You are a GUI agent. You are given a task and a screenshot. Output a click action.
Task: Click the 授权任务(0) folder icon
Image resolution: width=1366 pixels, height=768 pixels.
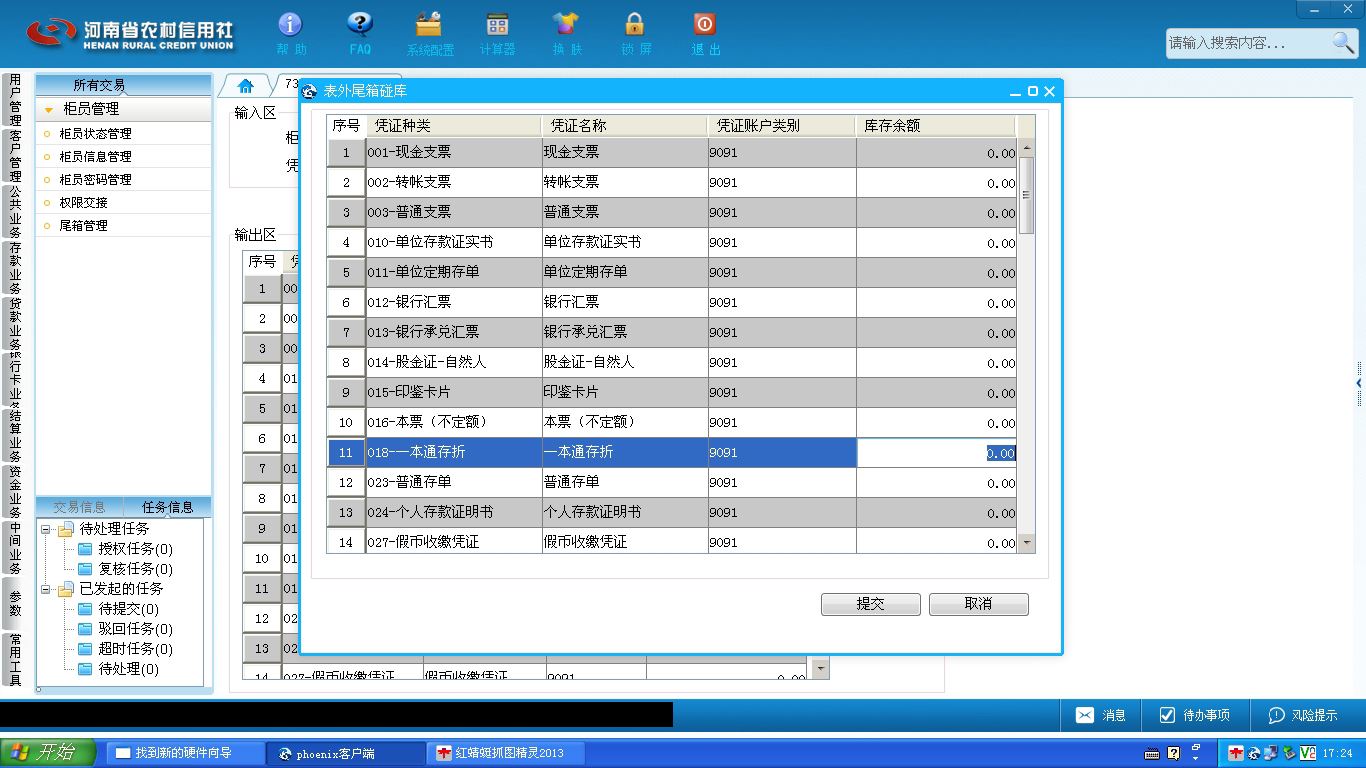coord(85,549)
